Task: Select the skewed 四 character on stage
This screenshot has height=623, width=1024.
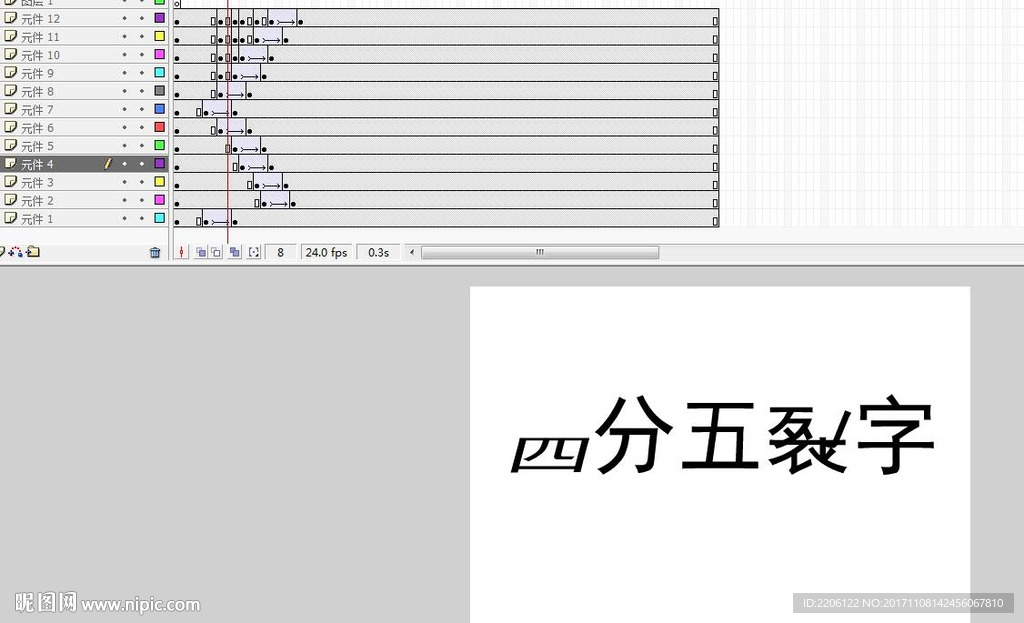Action: [x=549, y=453]
